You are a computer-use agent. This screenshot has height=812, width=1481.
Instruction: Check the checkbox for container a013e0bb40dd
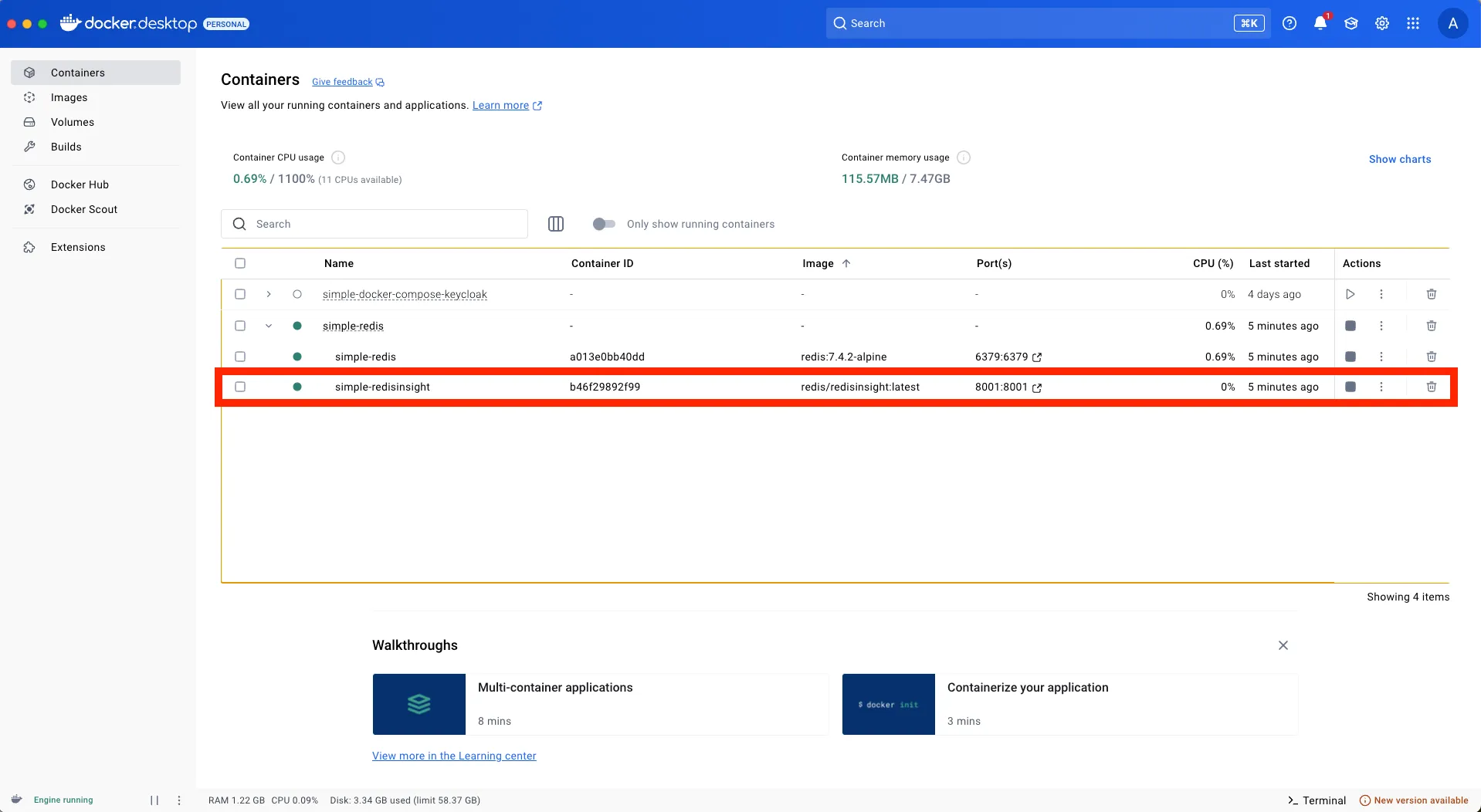(240, 357)
